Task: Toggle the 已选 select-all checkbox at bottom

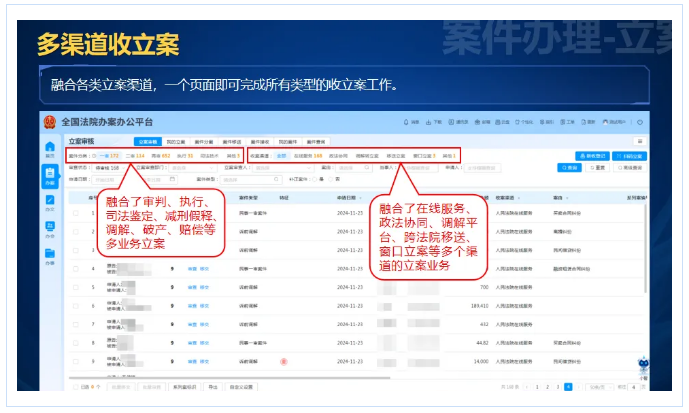Action: pos(76,386)
